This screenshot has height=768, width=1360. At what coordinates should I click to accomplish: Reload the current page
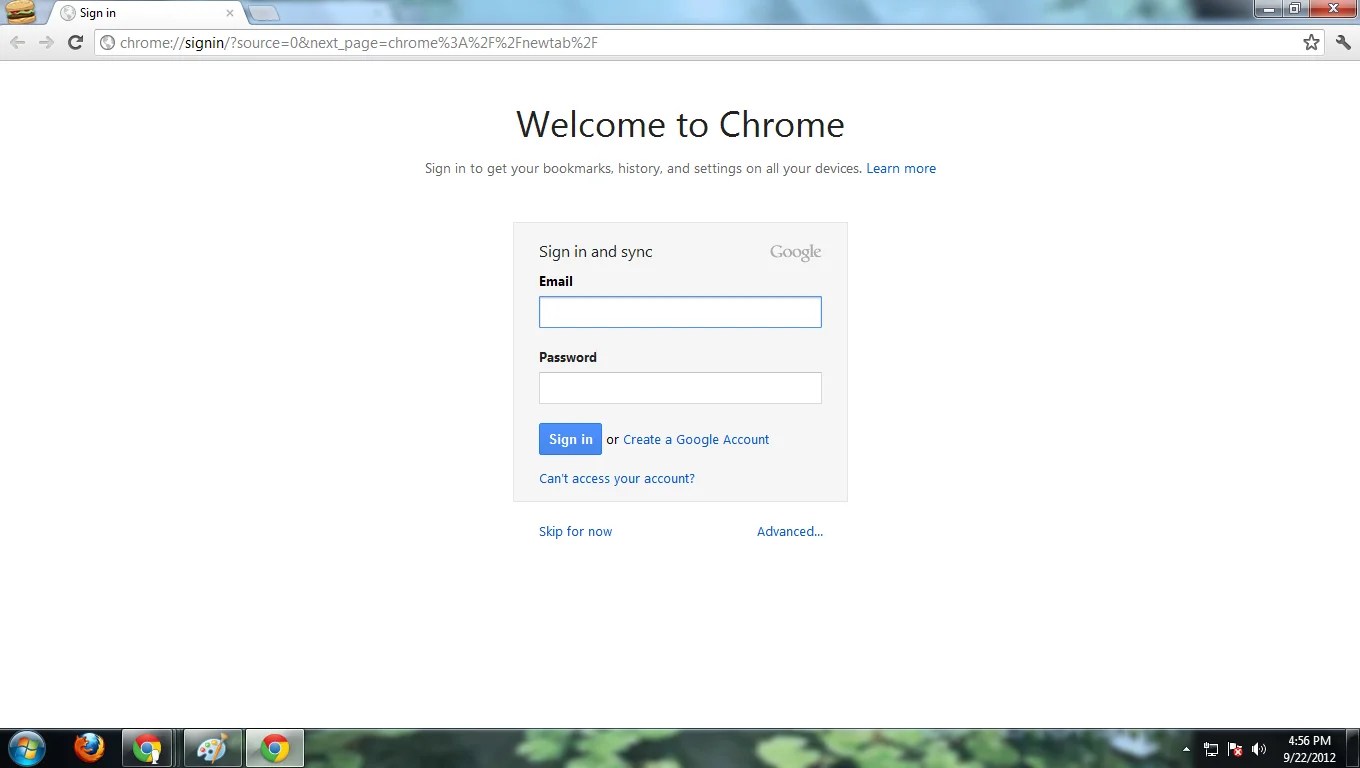click(75, 42)
